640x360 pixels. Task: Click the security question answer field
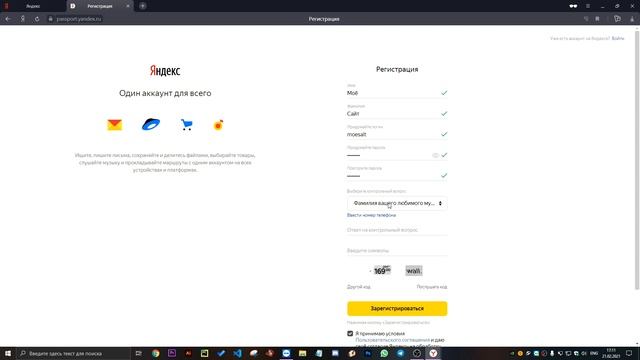coord(397,230)
